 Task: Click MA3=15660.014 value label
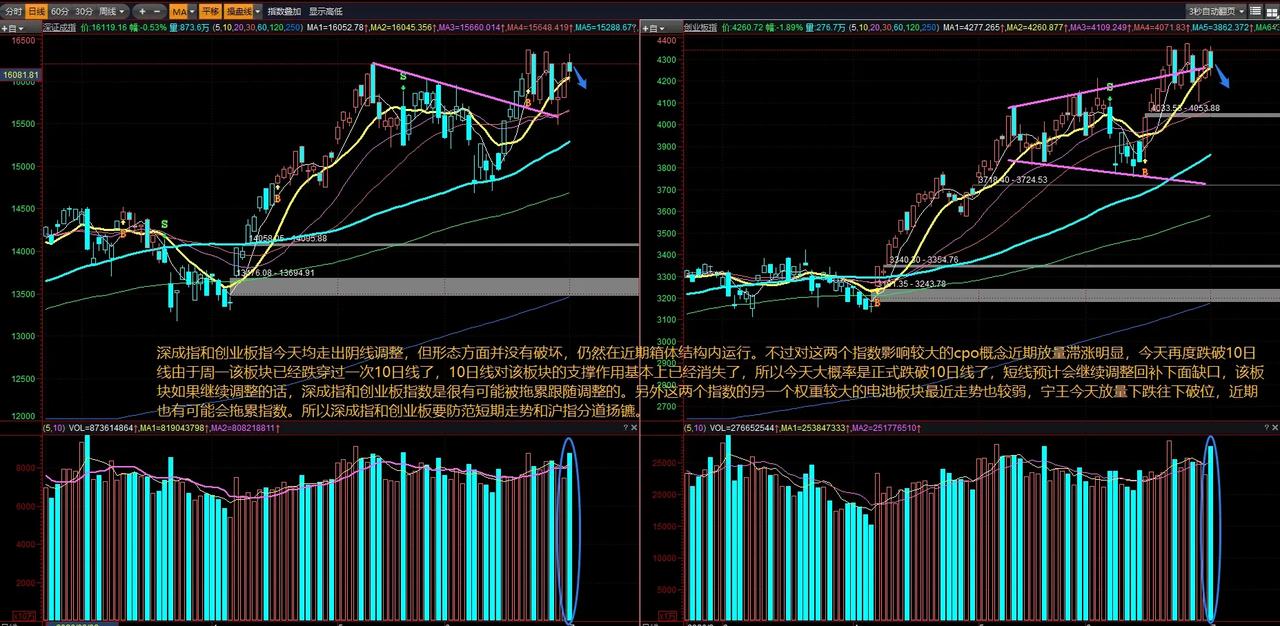coord(470,27)
